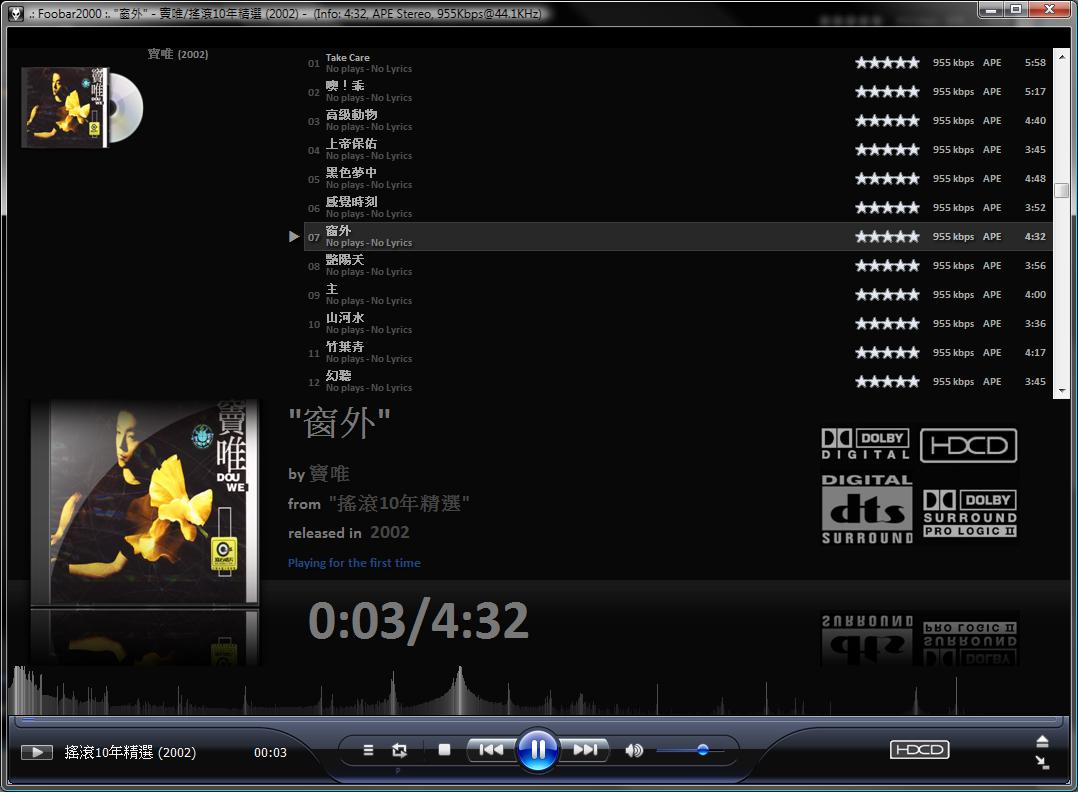Rate the Take Care track using its stars
This screenshot has height=792, width=1078.
click(887, 63)
